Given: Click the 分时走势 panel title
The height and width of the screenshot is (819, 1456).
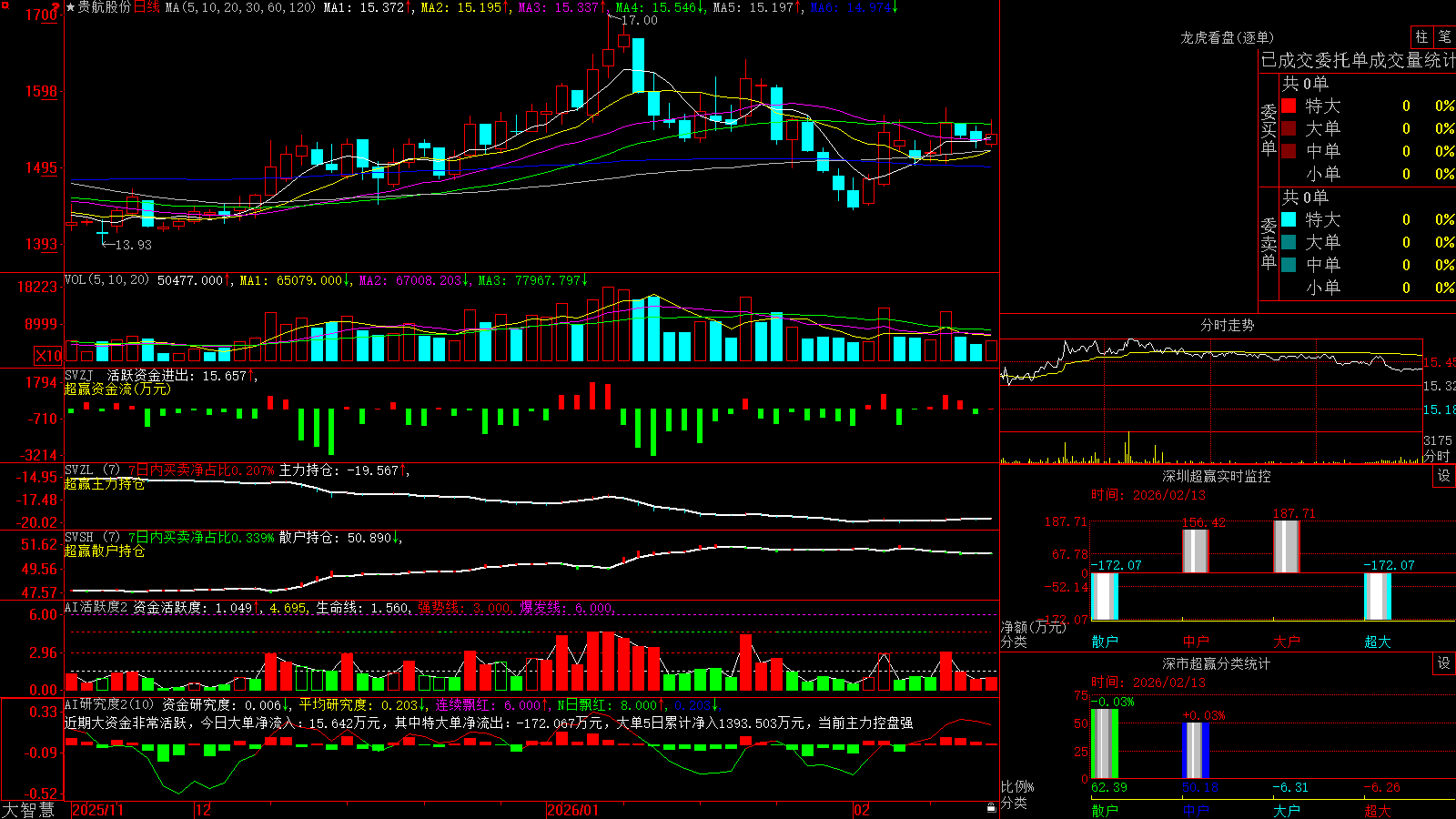Looking at the screenshot, I should [1227, 325].
